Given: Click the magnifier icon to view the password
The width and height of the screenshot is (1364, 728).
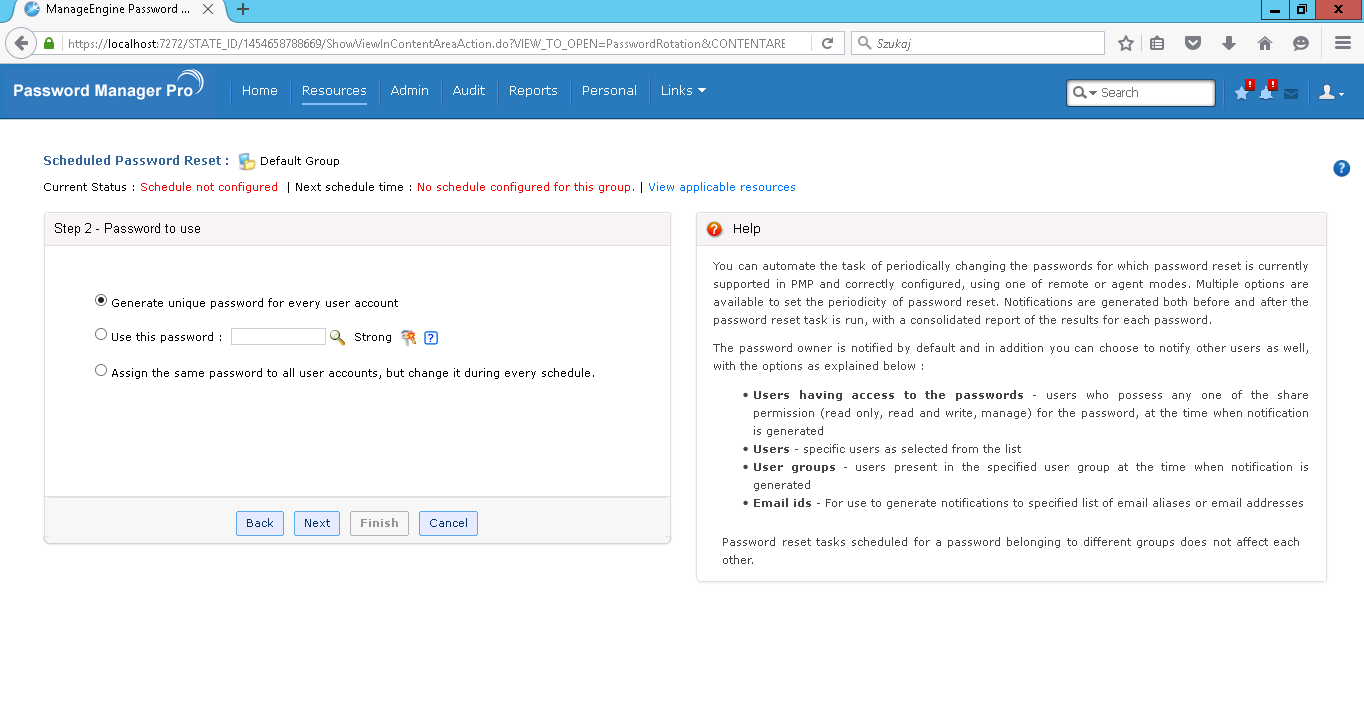Looking at the screenshot, I should [338, 338].
